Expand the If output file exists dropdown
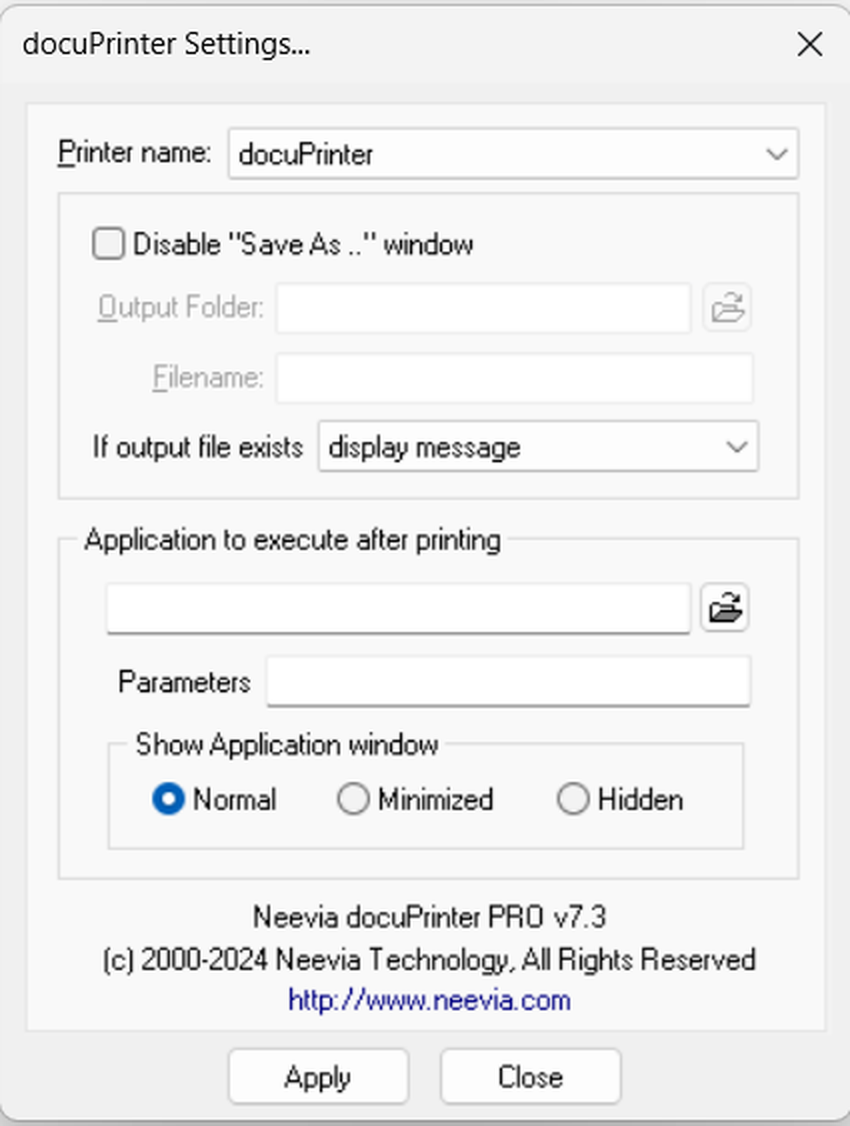 pos(538,447)
